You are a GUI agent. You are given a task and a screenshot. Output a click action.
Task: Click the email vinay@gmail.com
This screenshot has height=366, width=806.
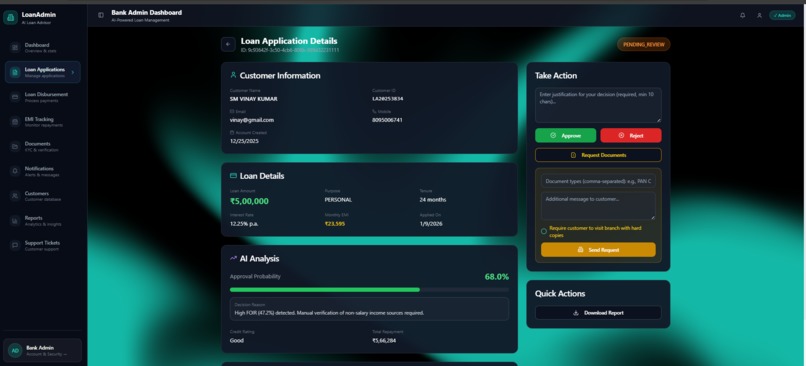pos(252,120)
